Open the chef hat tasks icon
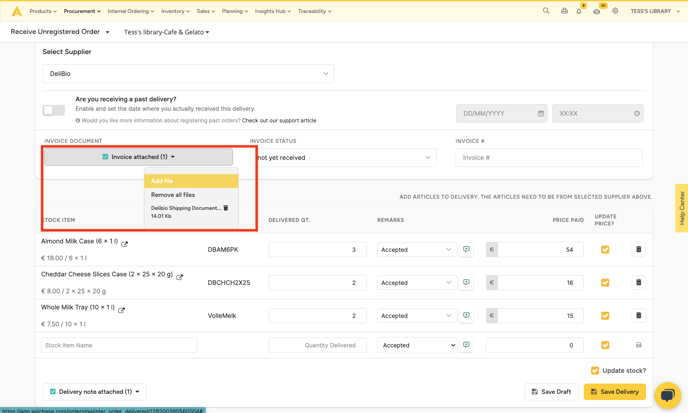Viewport: 688px width, 413px height. 597,11
